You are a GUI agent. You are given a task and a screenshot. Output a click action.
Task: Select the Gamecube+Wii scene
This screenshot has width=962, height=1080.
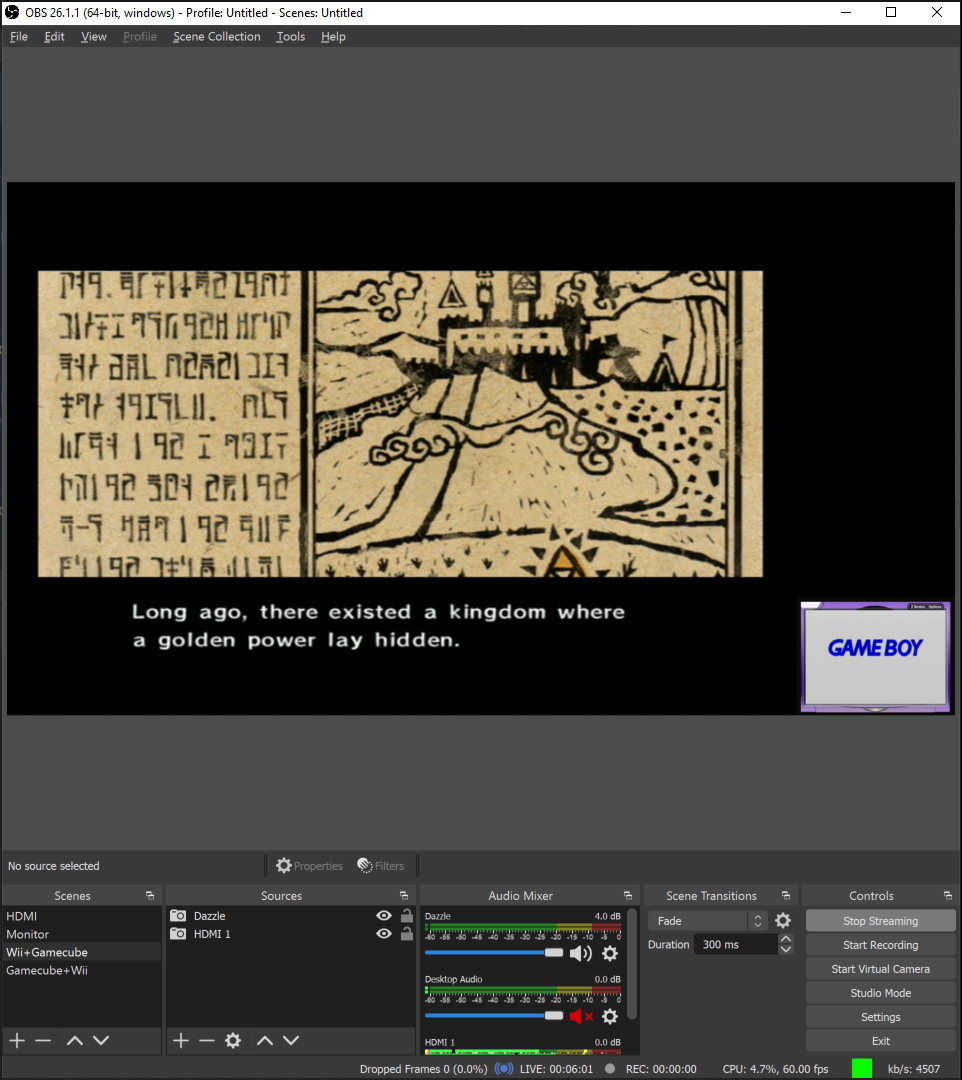(81, 970)
